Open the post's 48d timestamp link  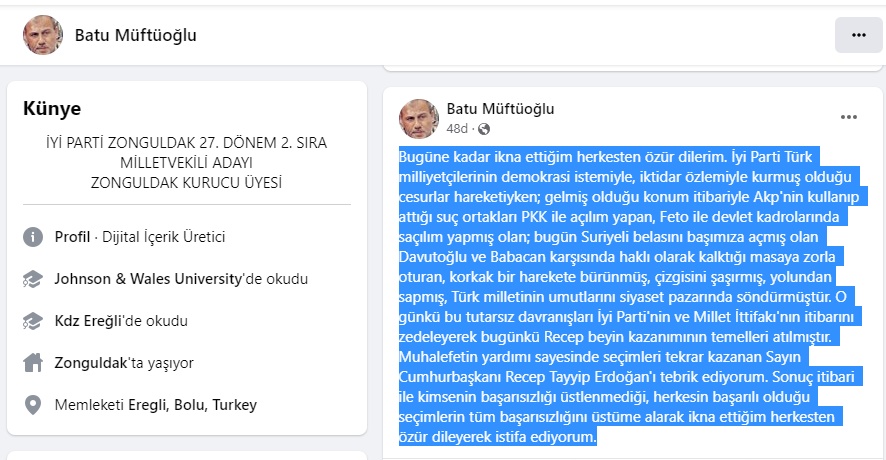pos(457,129)
